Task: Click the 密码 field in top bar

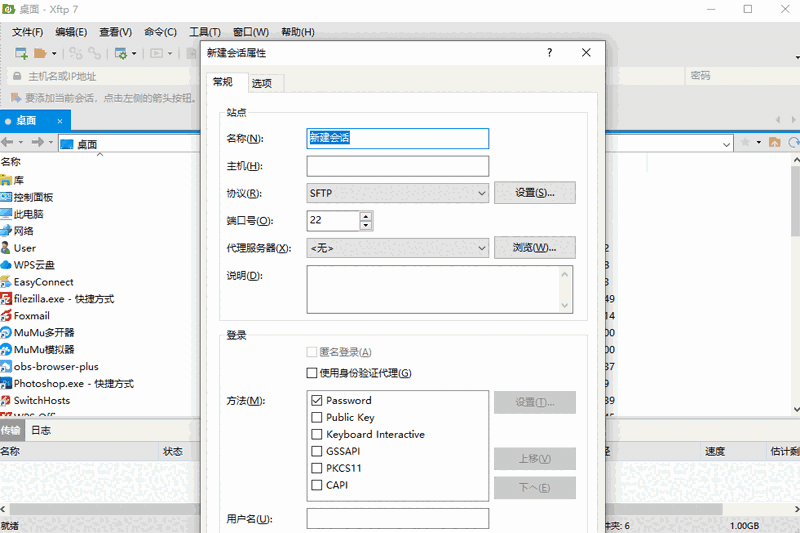Action: pyautogui.click(x=742, y=75)
